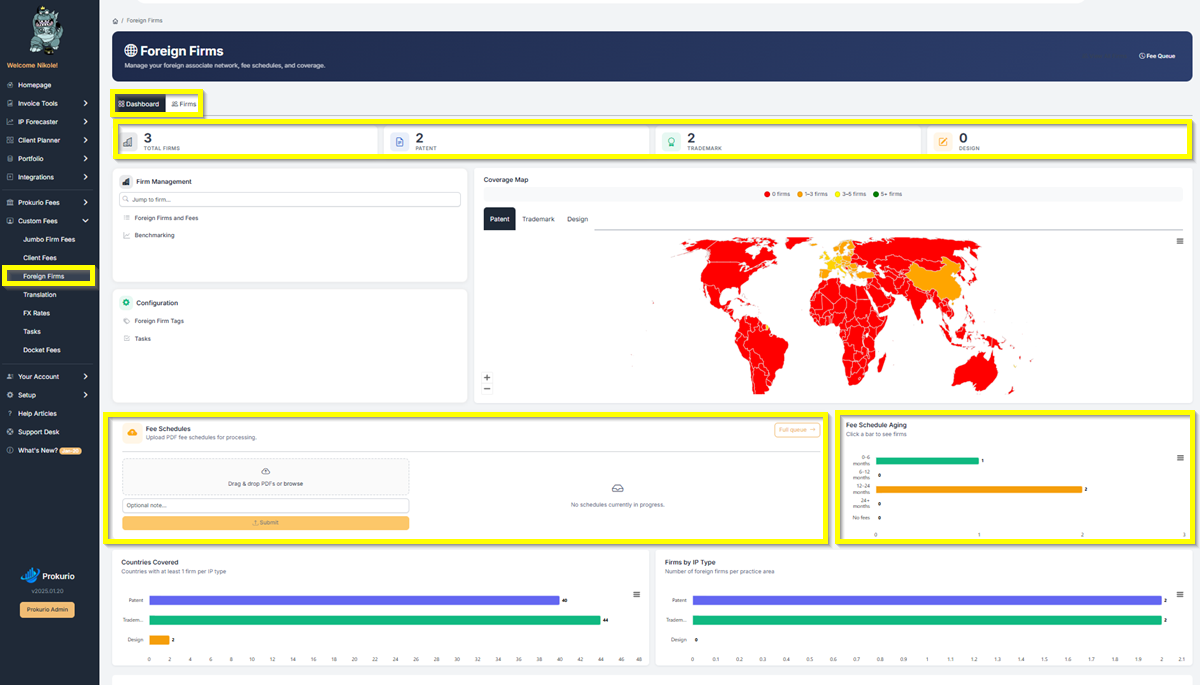
Task: Open the Fee Schedule Aging chart menu icon
Action: 1180,458
